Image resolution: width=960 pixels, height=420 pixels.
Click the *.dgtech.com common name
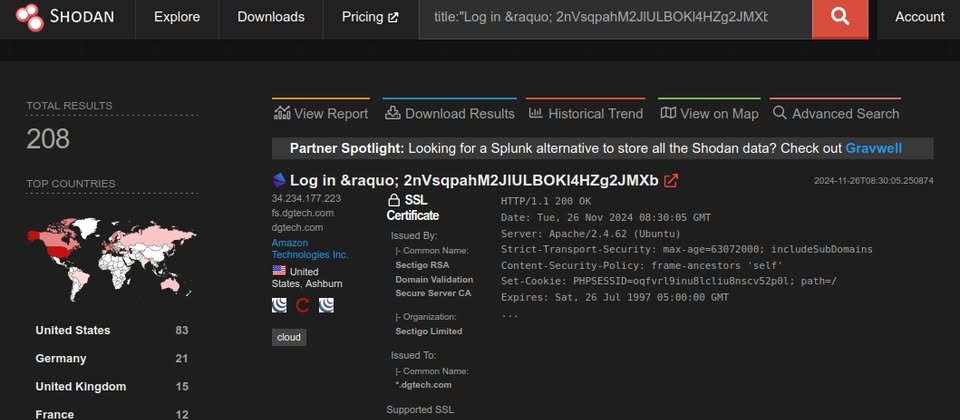(423, 385)
